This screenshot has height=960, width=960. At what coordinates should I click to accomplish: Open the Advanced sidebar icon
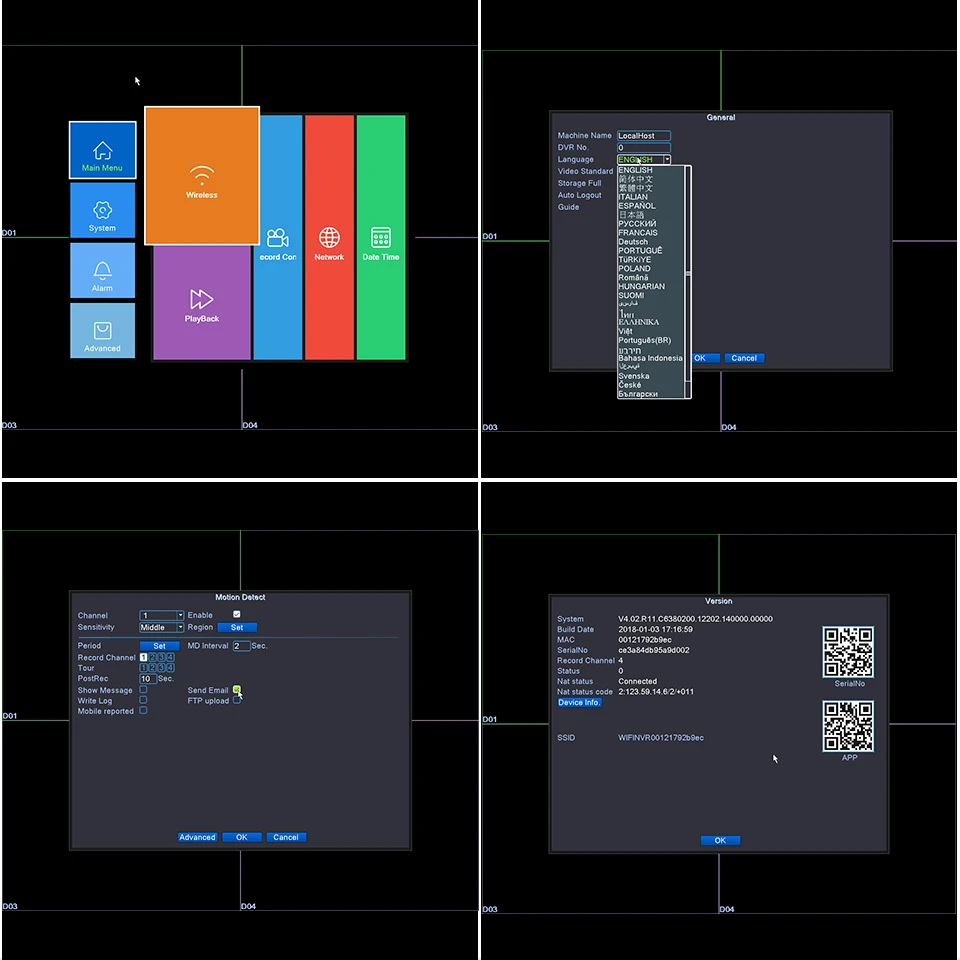[x=102, y=330]
